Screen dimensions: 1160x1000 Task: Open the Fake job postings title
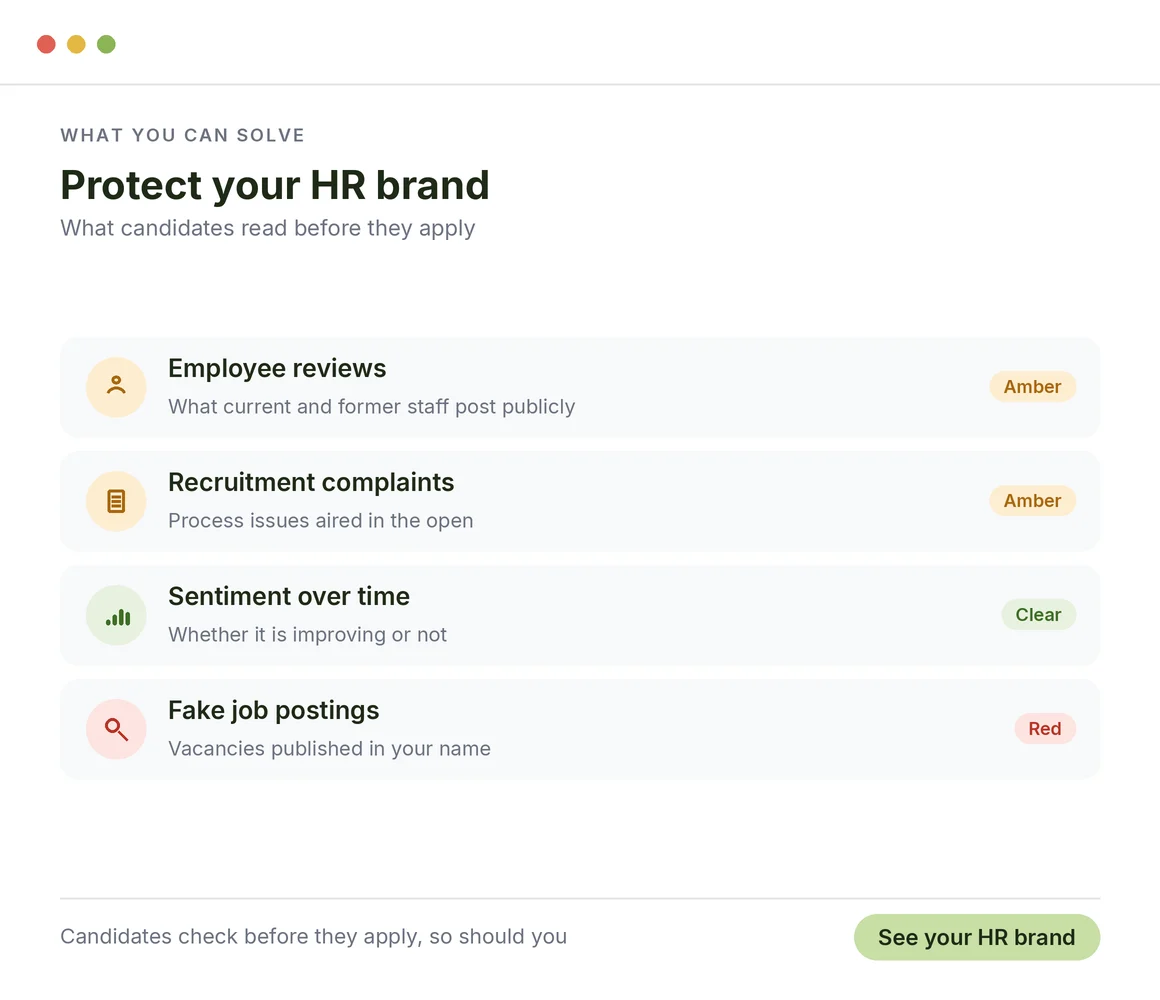[273, 710]
